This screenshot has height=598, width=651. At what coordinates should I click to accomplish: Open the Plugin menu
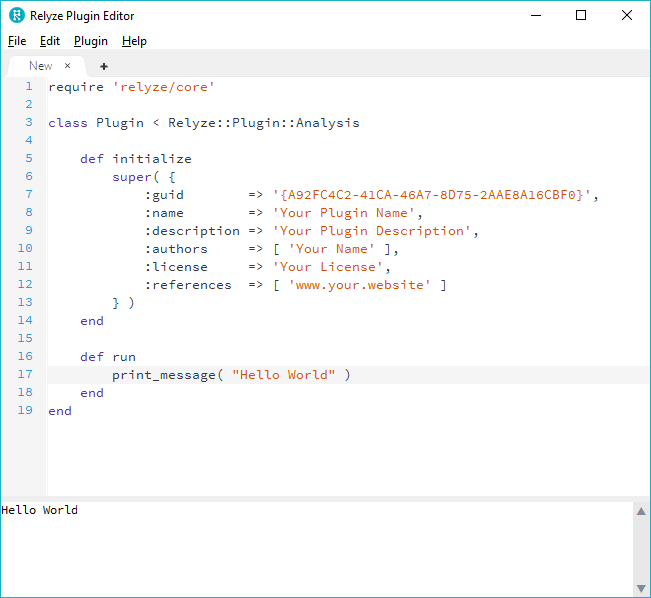coord(91,41)
